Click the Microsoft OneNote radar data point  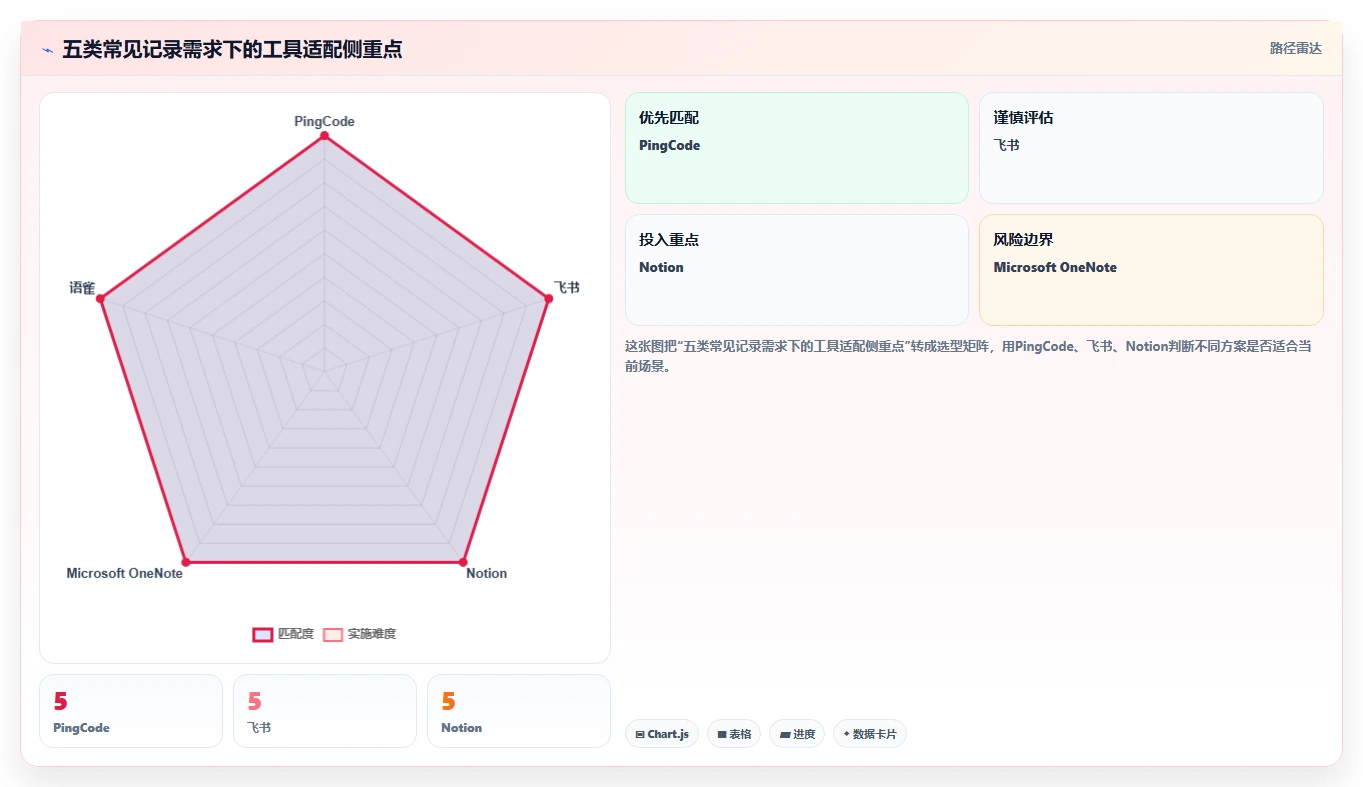[185, 562]
